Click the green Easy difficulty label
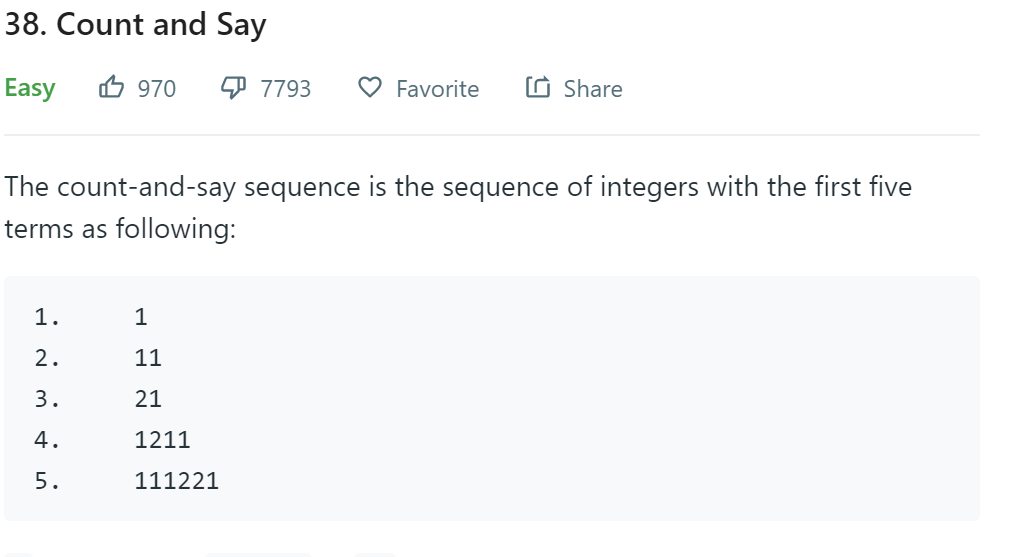 (30, 88)
